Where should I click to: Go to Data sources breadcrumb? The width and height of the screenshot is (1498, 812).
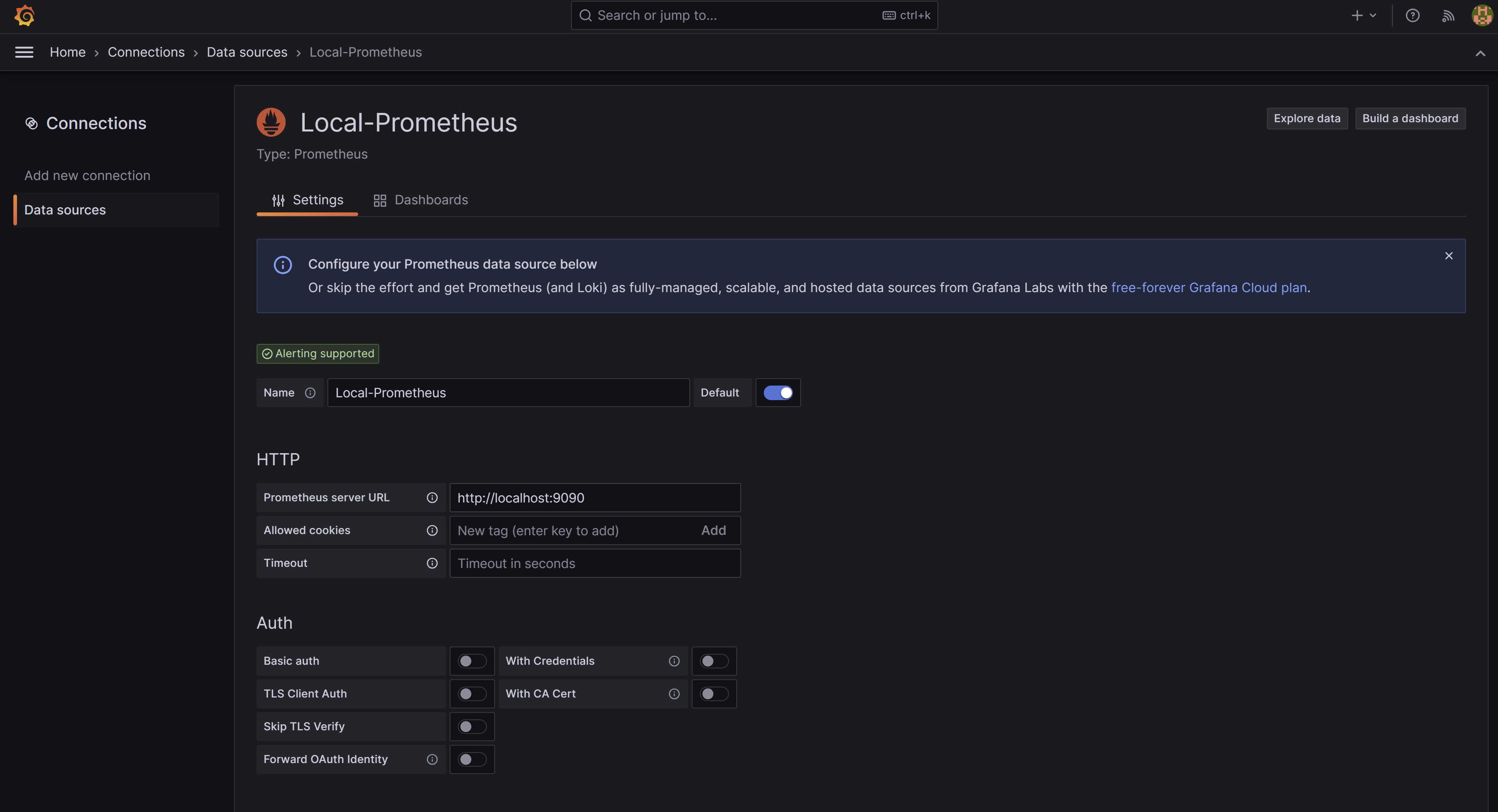pyautogui.click(x=246, y=52)
